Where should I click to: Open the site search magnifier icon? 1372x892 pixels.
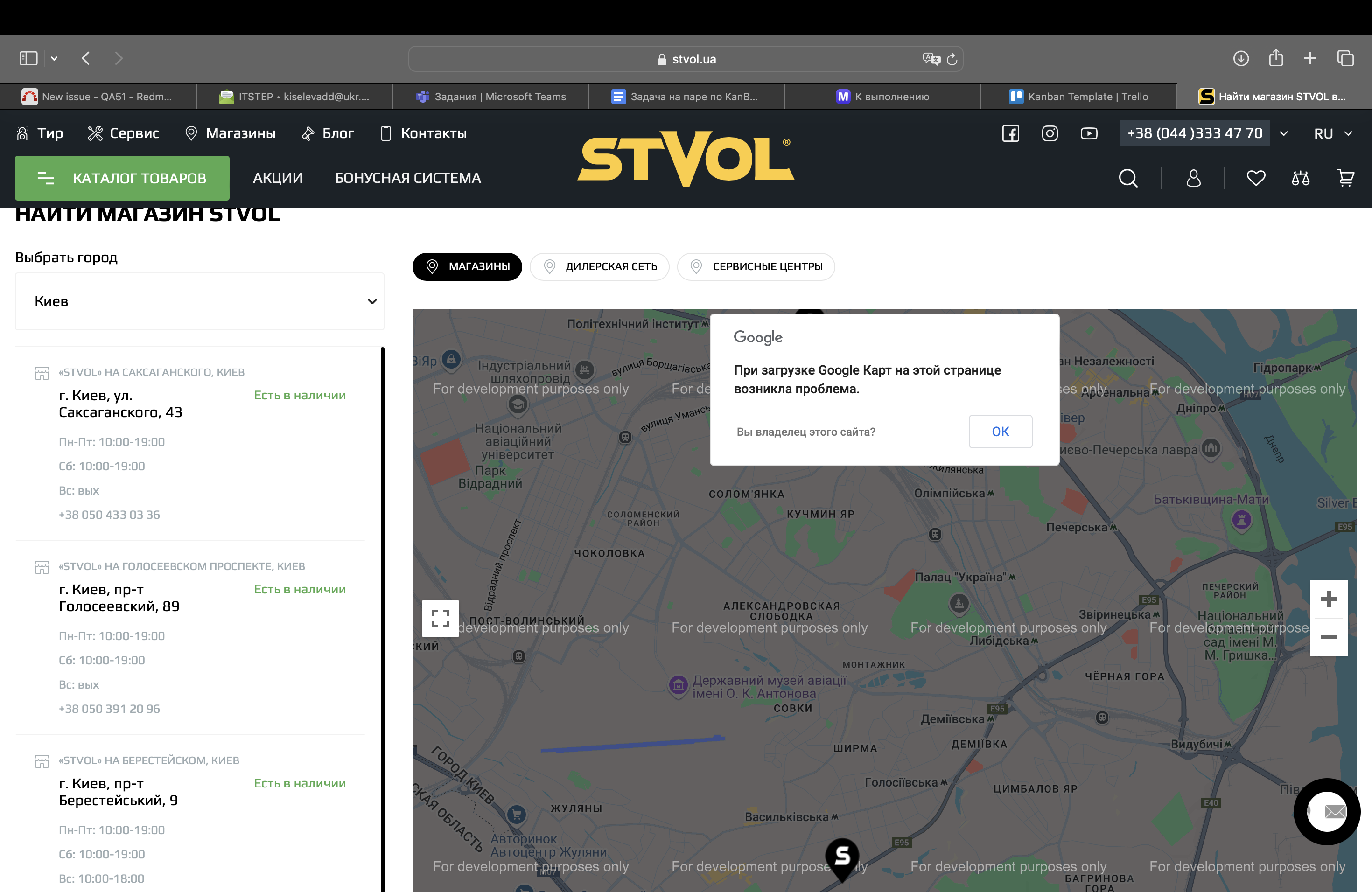click(1127, 179)
